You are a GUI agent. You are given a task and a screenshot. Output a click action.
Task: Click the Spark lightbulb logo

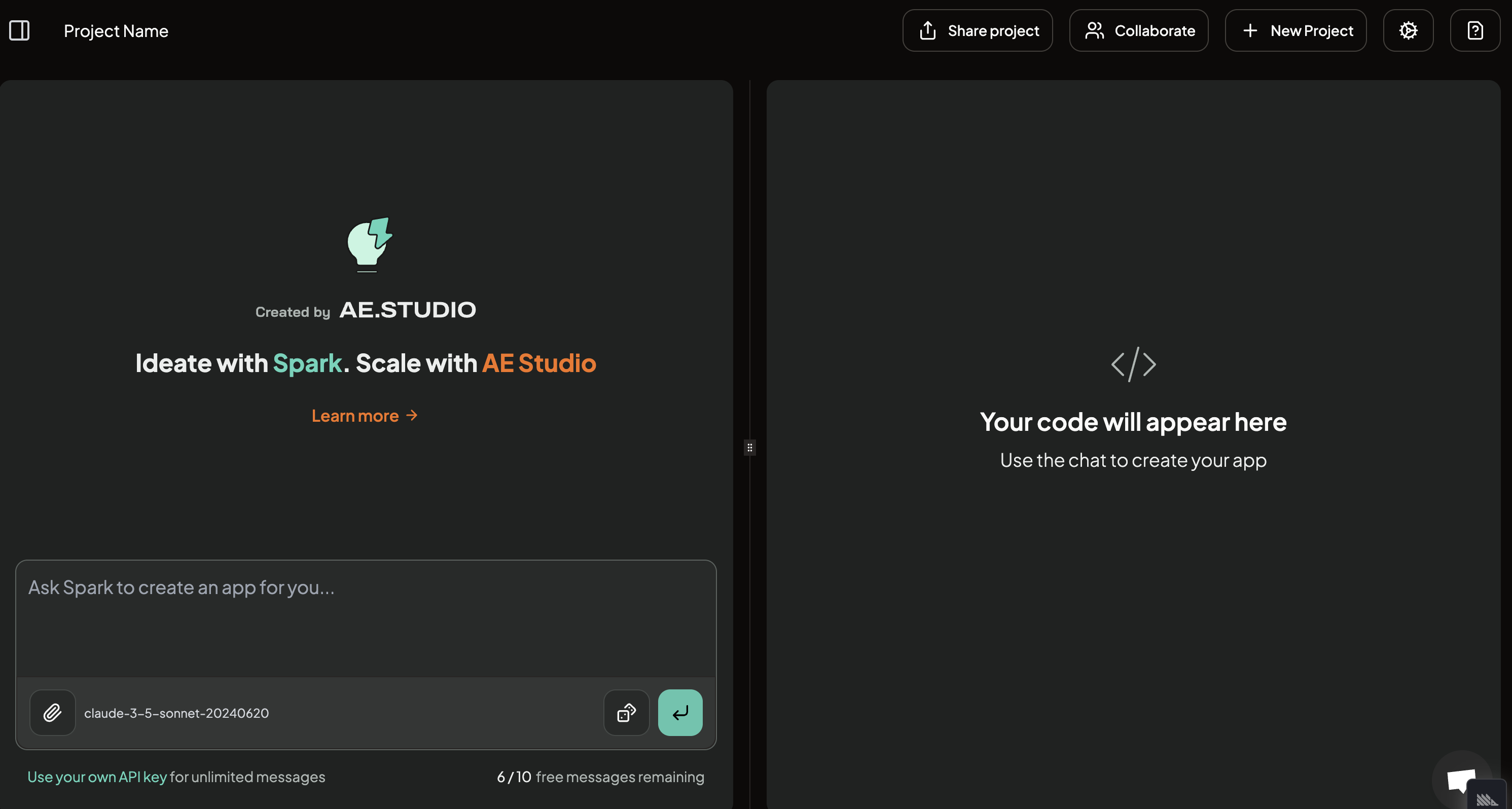tap(369, 244)
